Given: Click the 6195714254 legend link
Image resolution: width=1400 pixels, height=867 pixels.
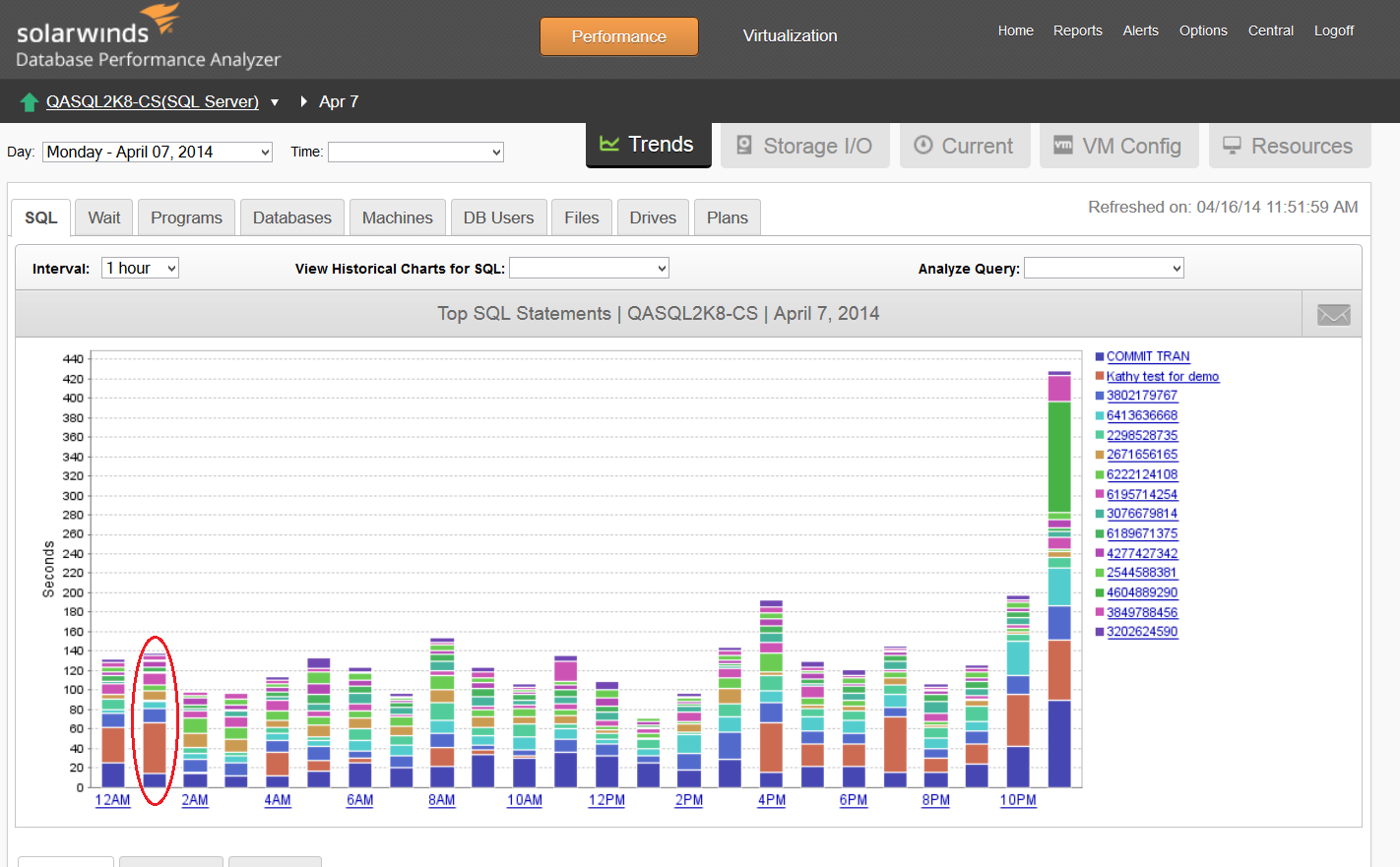Looking at the screenshot, I should click(x=1142, y=494).
